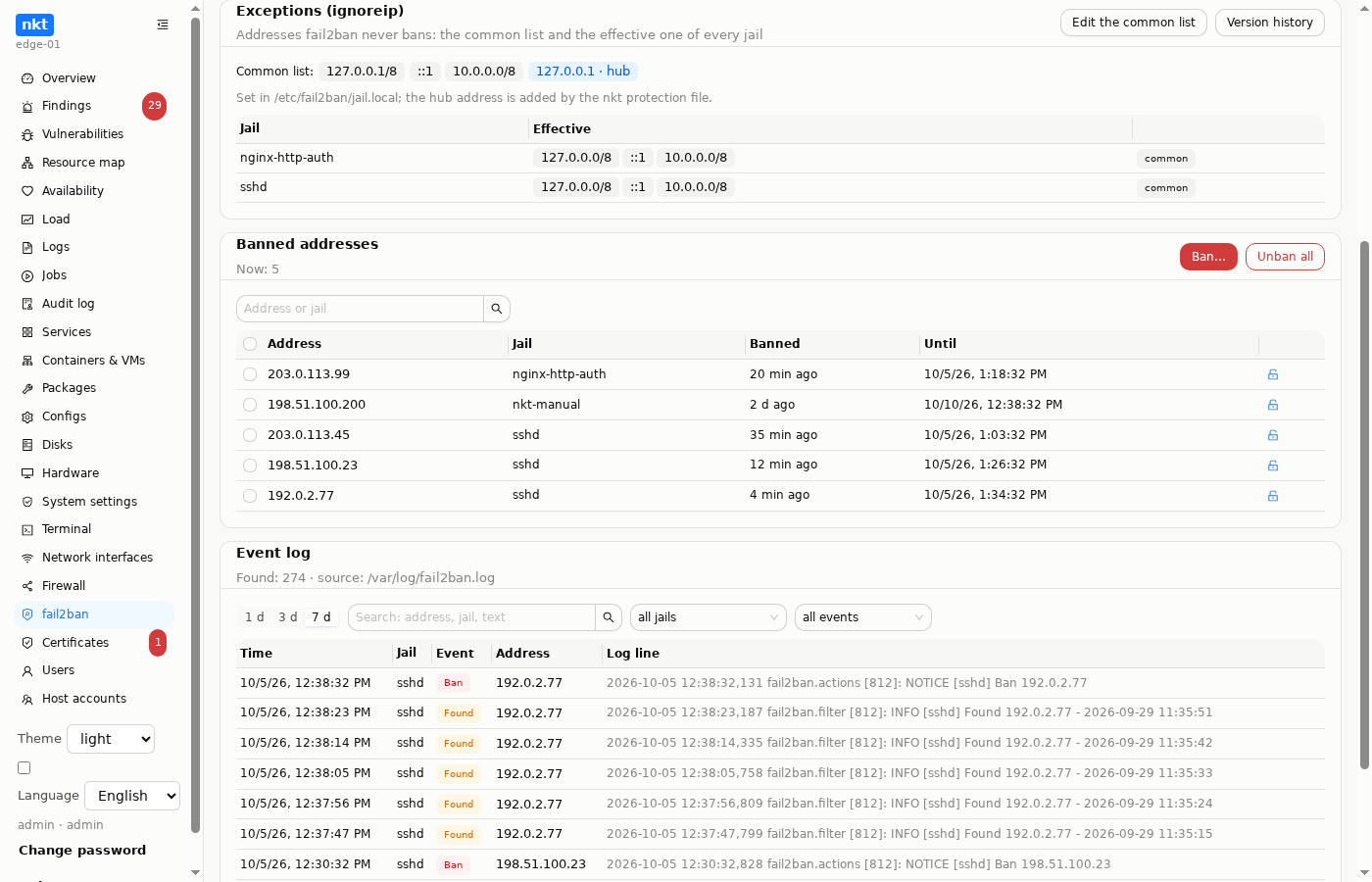Select the row checkbox for 203.0.113.45

(250, 435)
